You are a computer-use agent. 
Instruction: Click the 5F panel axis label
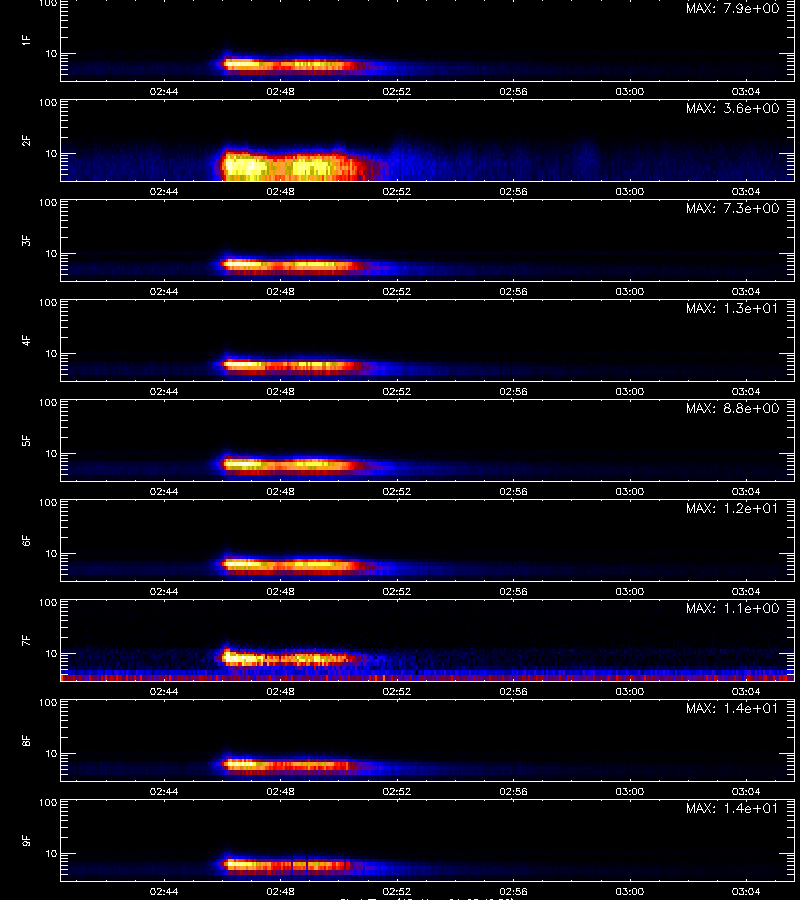[26, 440]
